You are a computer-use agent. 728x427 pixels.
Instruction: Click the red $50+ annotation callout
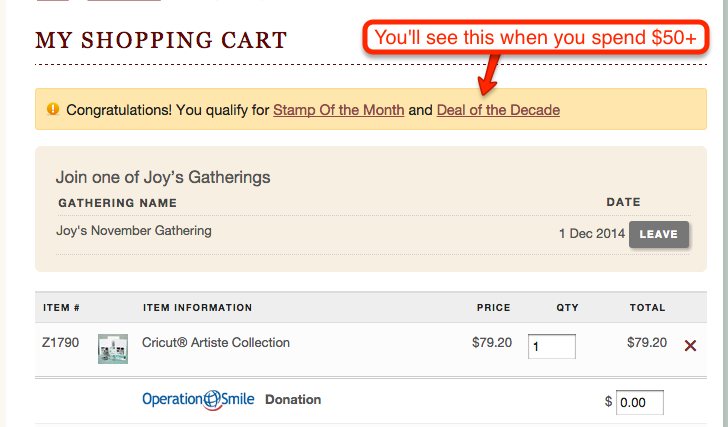click(535, 38)
